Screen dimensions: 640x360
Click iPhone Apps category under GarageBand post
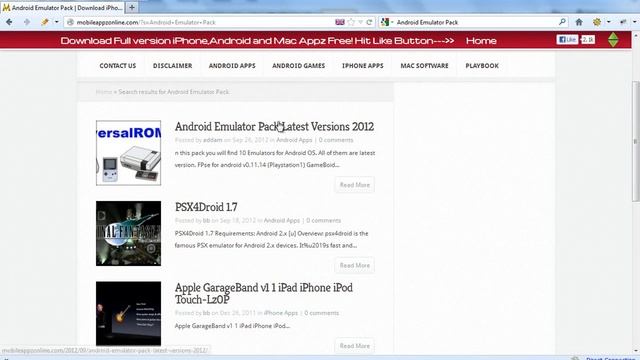(281, 313)
